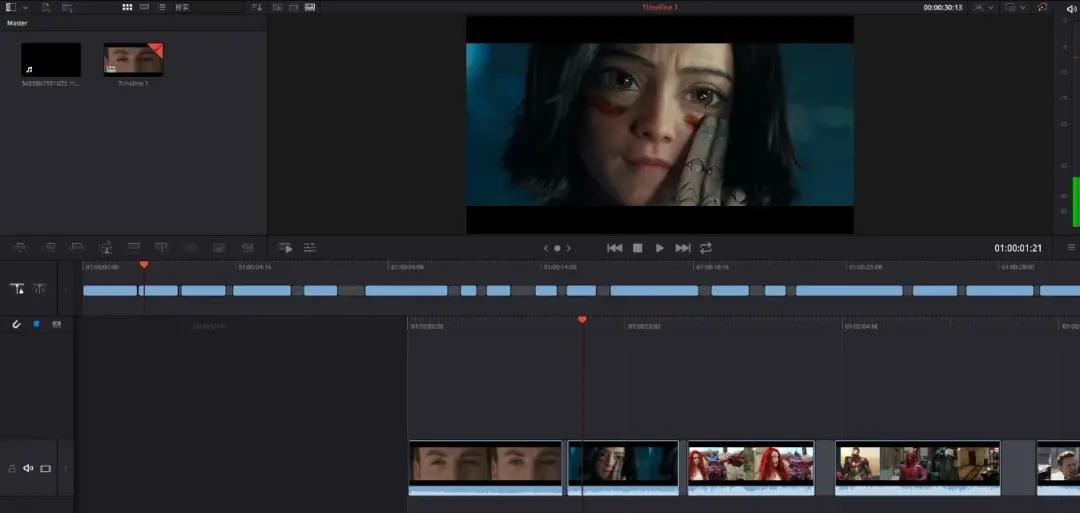
Task: Select the source tape viewer mode icon
Action: [293, 7]
